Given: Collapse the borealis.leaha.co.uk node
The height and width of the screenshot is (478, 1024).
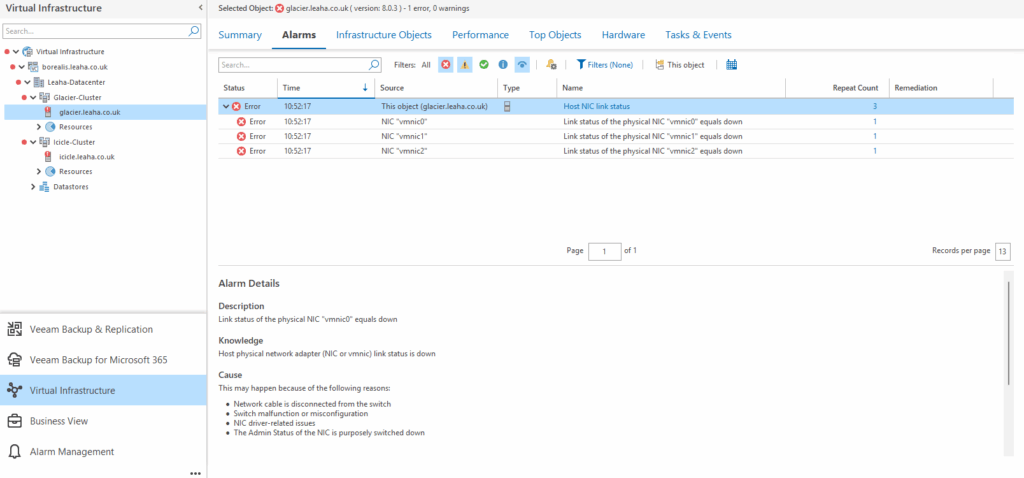Looking at the screenshot, I should (x=21, y=67).
